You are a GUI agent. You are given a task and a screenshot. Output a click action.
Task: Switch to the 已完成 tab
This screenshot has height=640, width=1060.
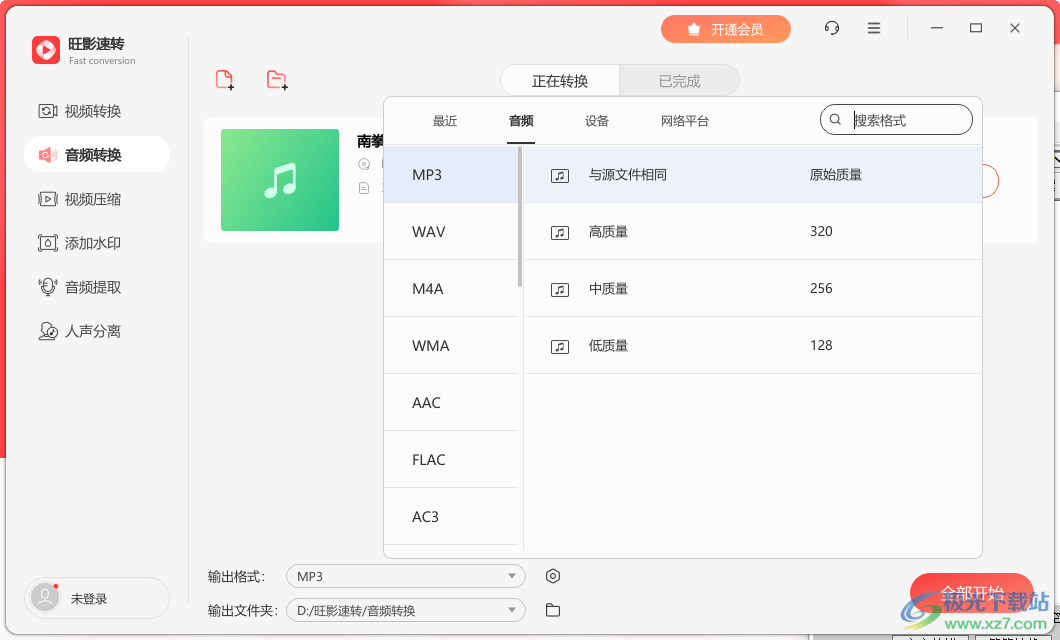coord(680,80)
